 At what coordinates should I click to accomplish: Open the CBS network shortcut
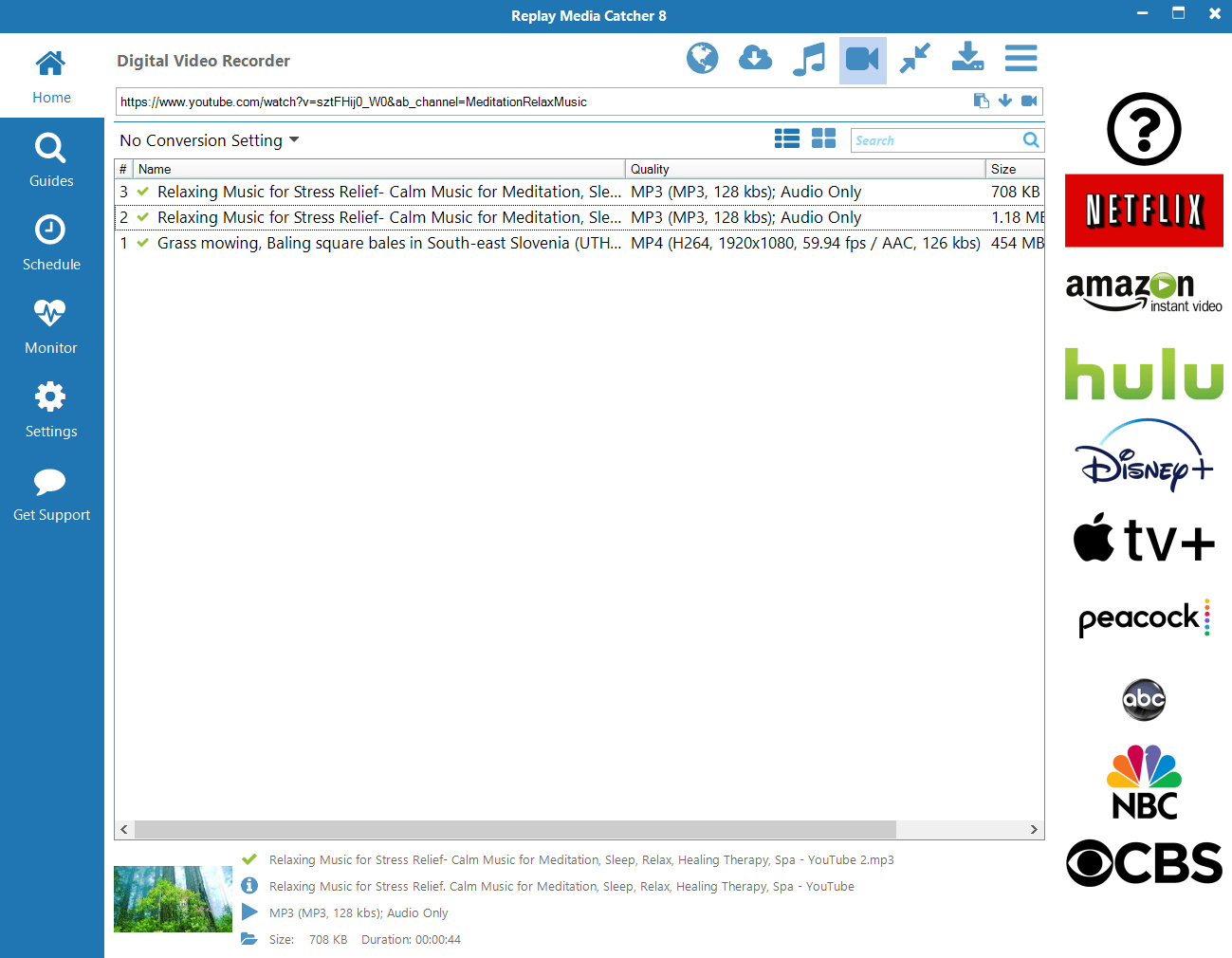(x=1144, y=863)
